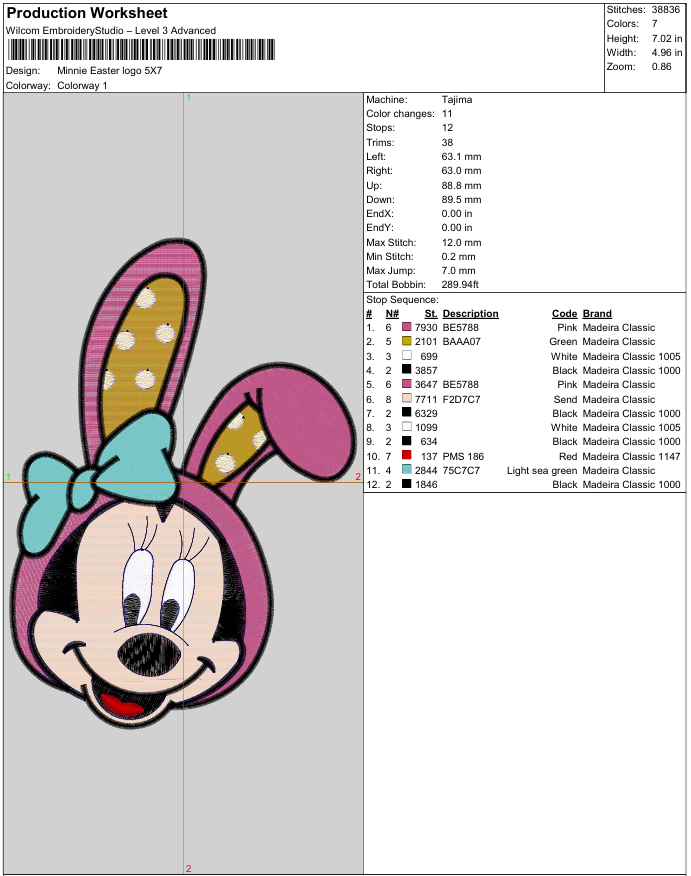Click the black swatch in stop row 4

coord(407,370)
